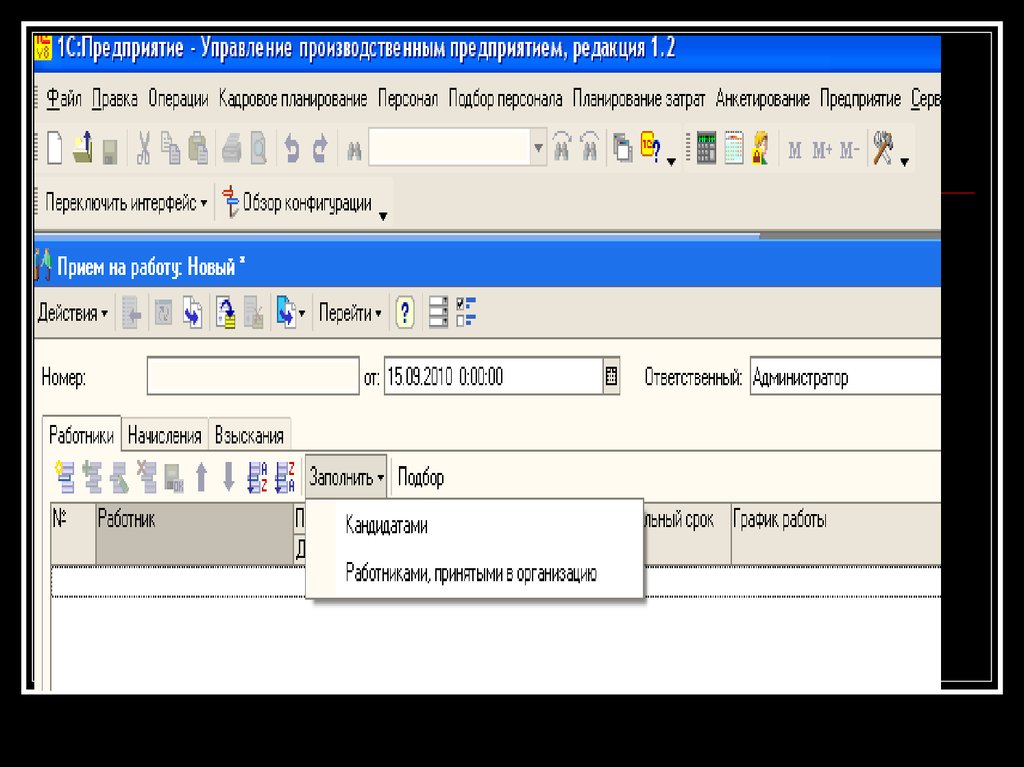Open the date picker next to date field
This screenshot has width=1024, height=767.
point(612,378)
